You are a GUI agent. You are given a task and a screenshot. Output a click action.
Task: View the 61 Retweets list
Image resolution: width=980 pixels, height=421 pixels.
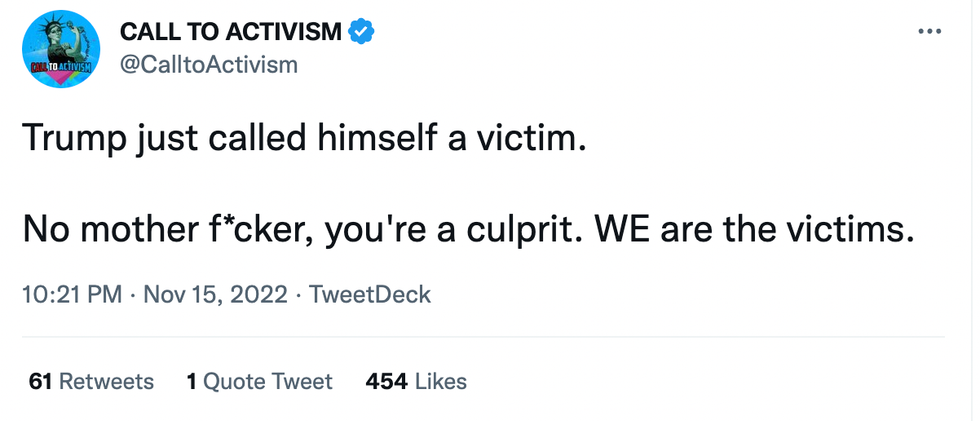(x=92, y=381)
